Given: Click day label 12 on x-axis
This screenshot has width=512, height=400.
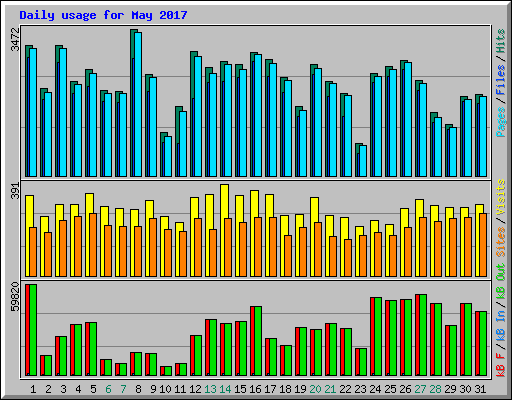Looking at the screenshot, I should click(x=195, y=389).
